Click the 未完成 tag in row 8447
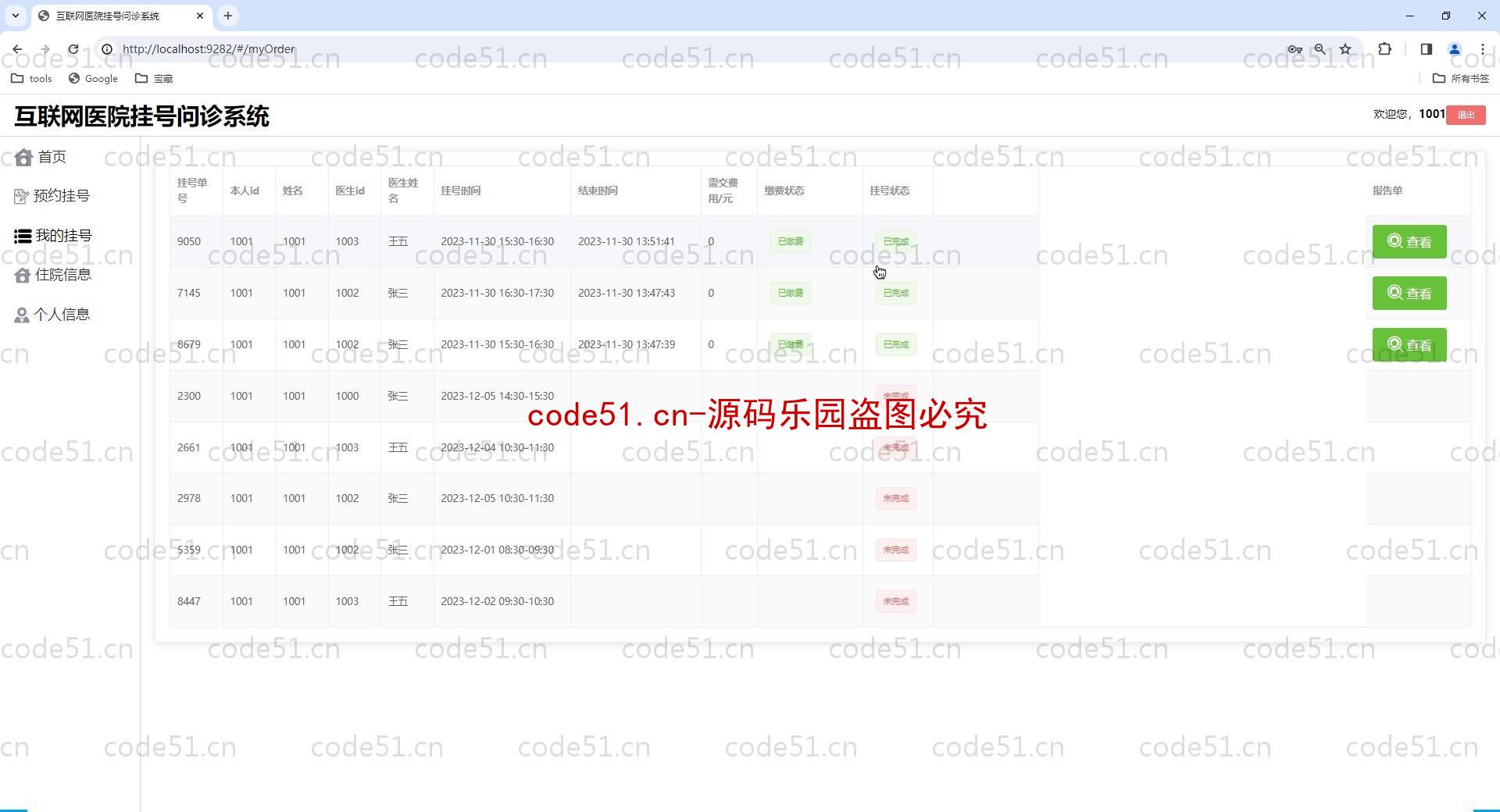The image size is (1500, 812). (896, 601)
